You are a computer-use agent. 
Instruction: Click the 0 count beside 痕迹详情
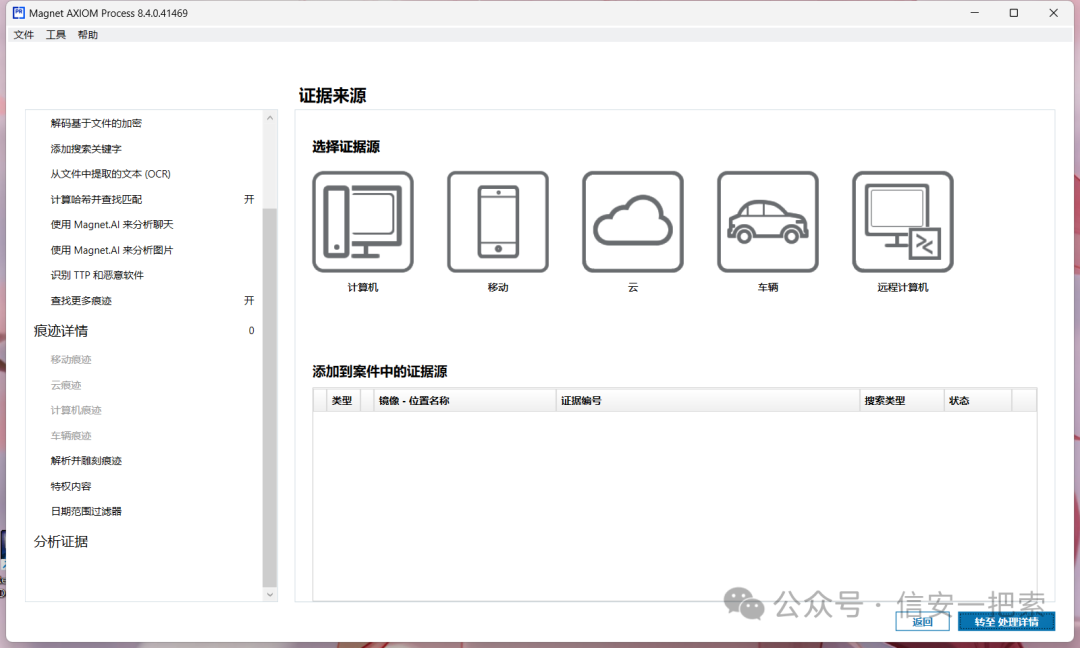[251, 331]
